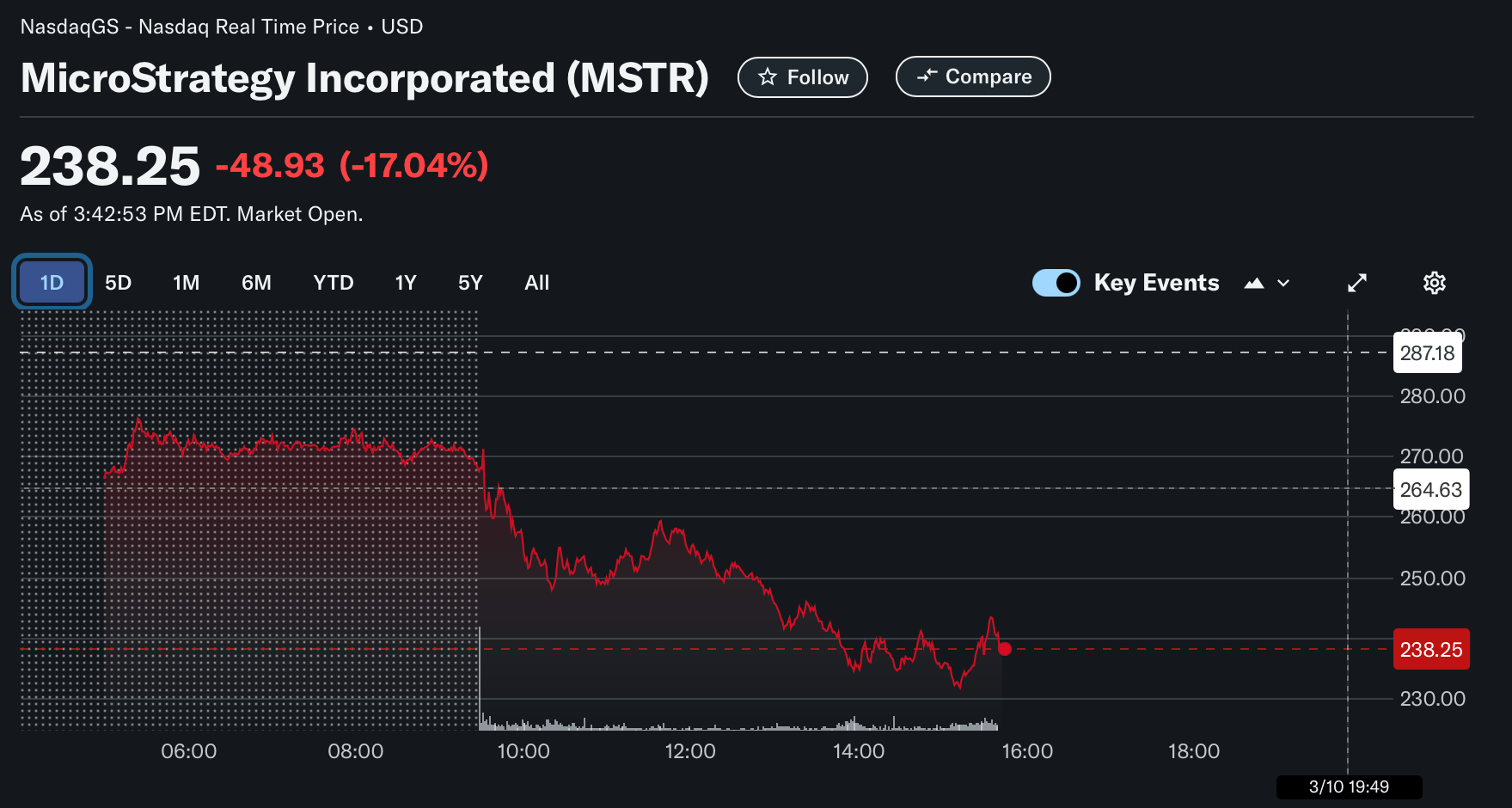Click the Compare button
Screen dimensions: 1512x808
(972, 77)
